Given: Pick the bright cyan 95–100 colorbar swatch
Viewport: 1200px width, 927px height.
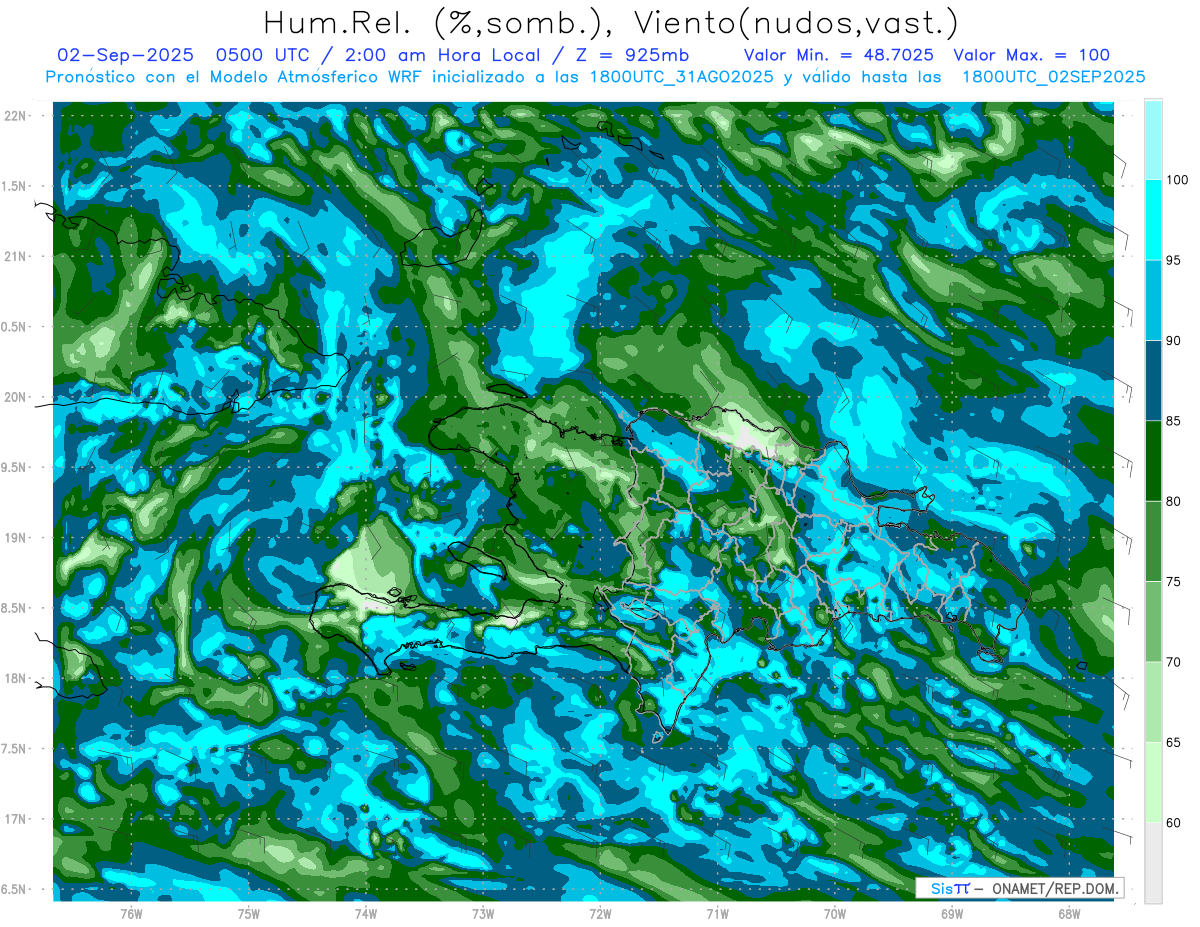Looking at the screenshot, I should (x=1153, y=220).
